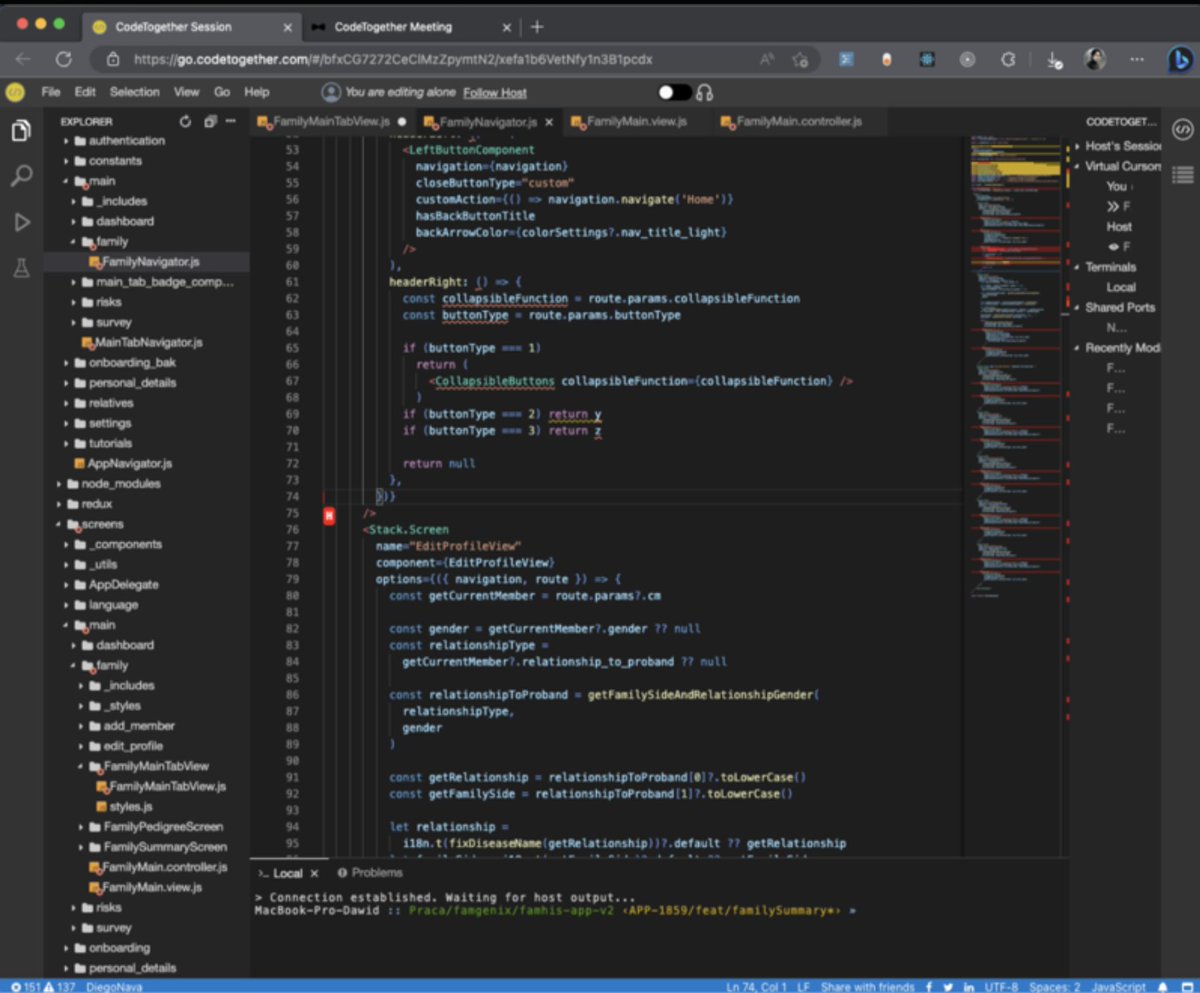The height and width of the screenshot is (993, 1200).
Task: Open the Testing beaker icon
Action: (21, 266)
